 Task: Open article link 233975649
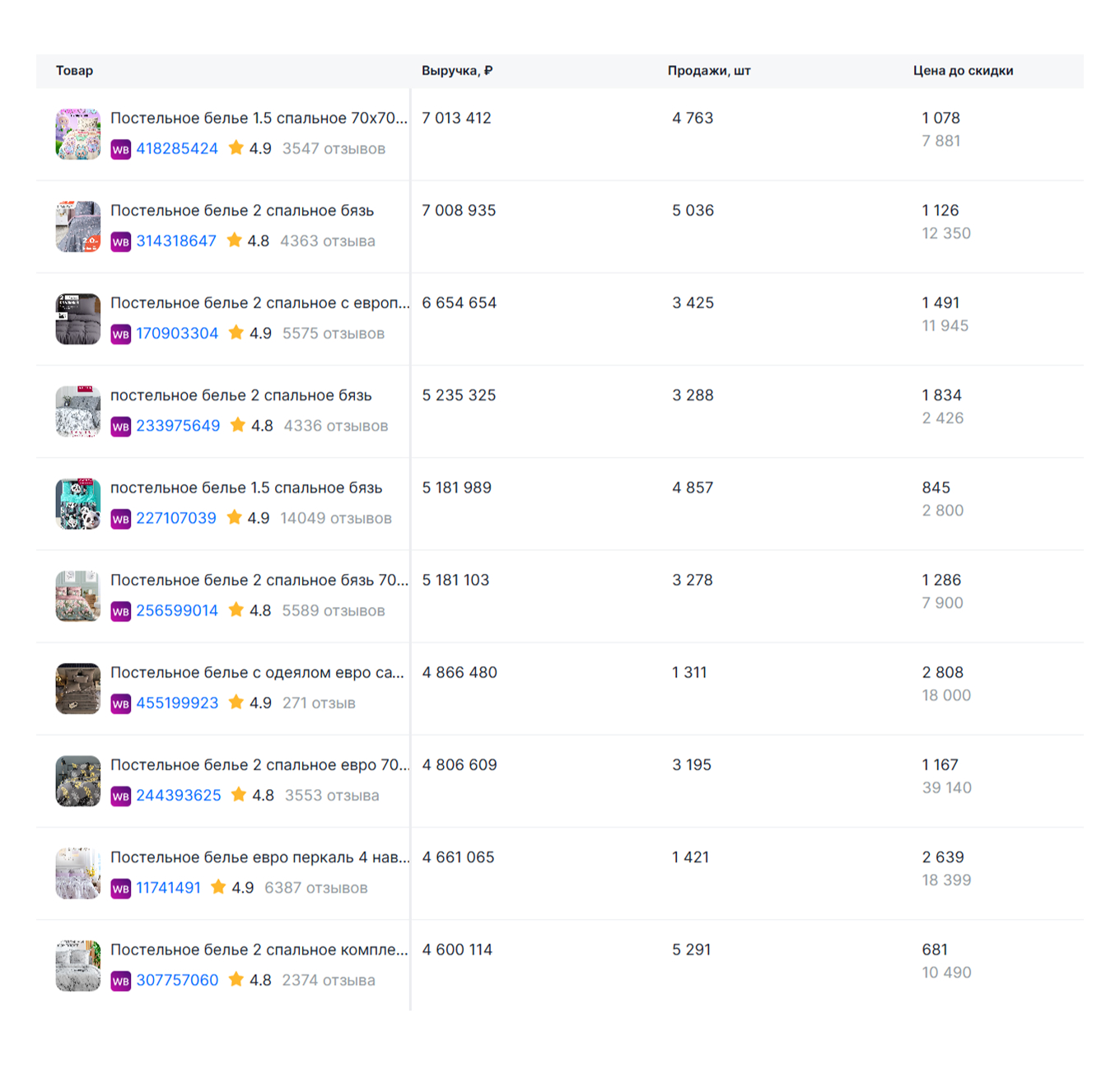[178, 426]
